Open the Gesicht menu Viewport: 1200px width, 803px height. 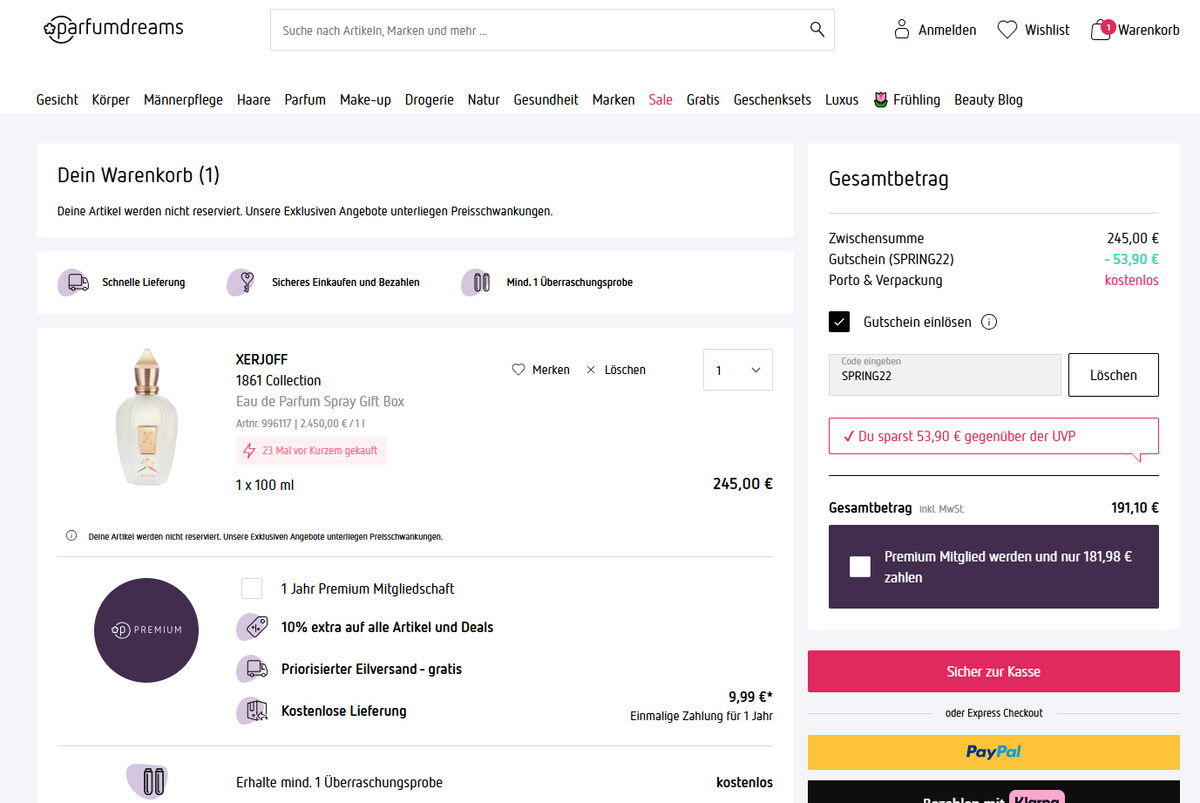(57, 100)
